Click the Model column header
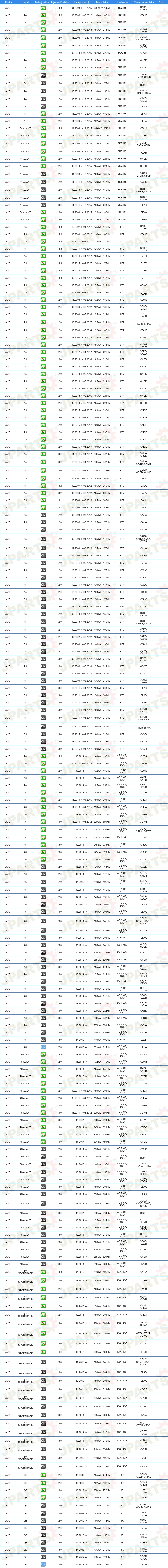The width and height of the screenshot is (168, 1568). [x=25, y=2]
